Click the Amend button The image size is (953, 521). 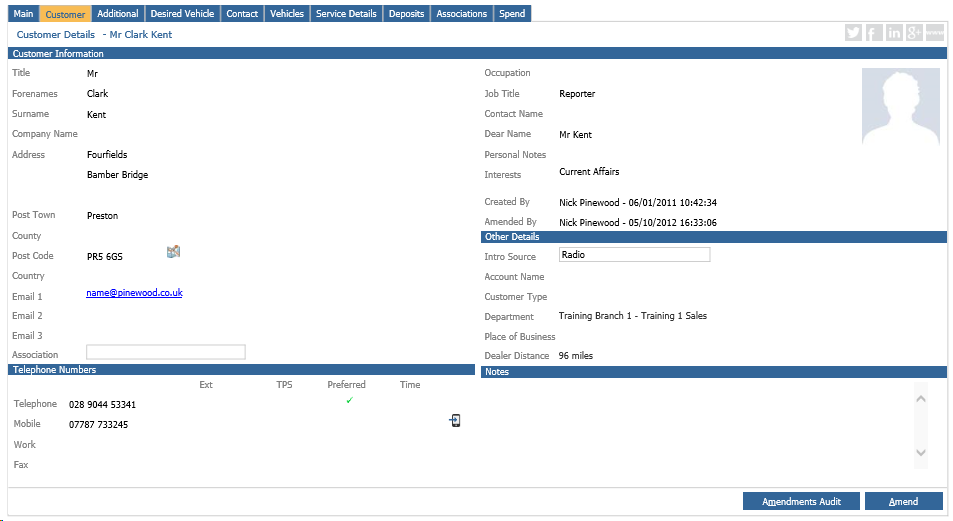coord(903,502)
